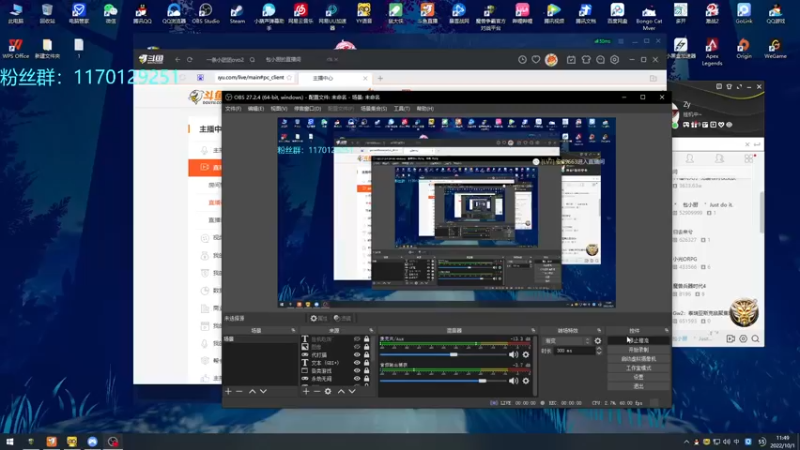800x450 pixels.
Task: Open WeGame desktop shortcut
Action: 775,49
